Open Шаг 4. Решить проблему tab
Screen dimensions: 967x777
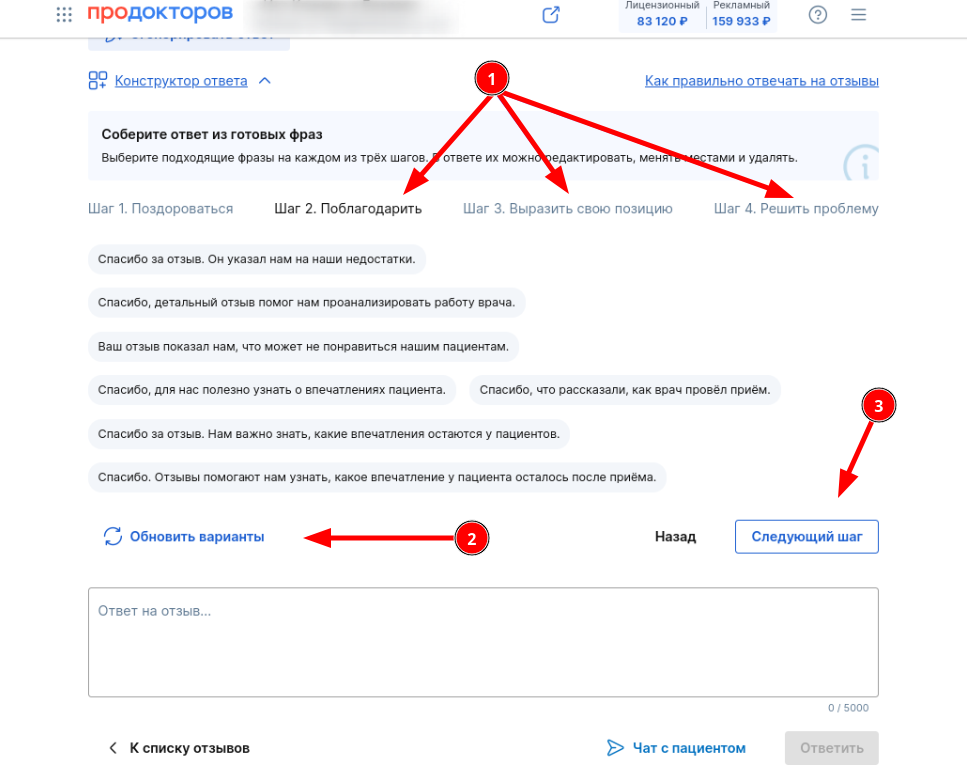796,208
